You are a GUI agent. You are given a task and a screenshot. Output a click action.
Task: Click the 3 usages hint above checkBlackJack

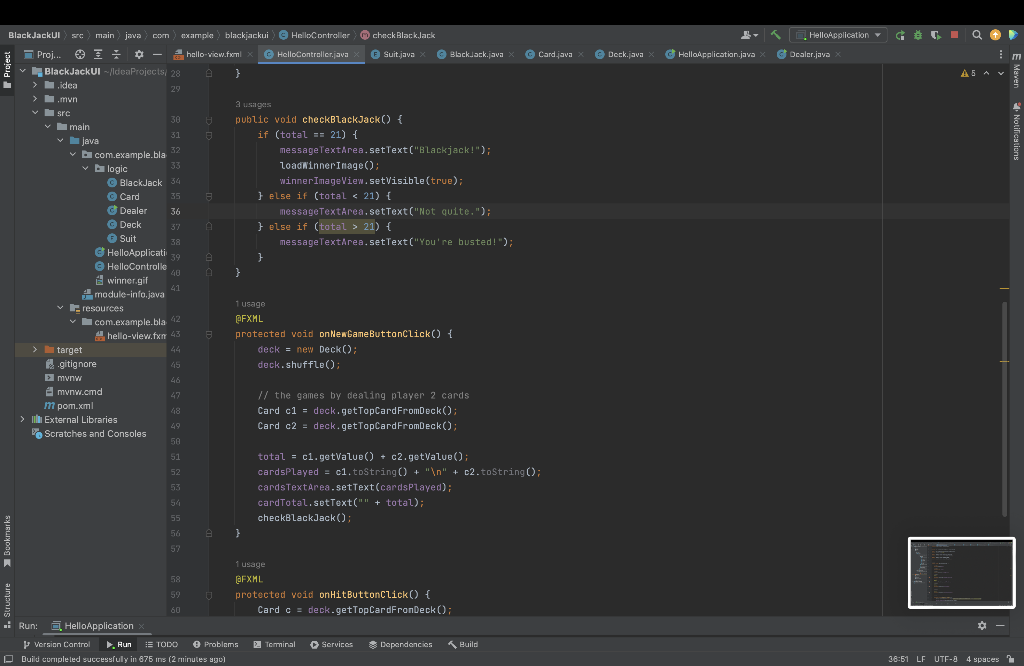click(253, 104)
